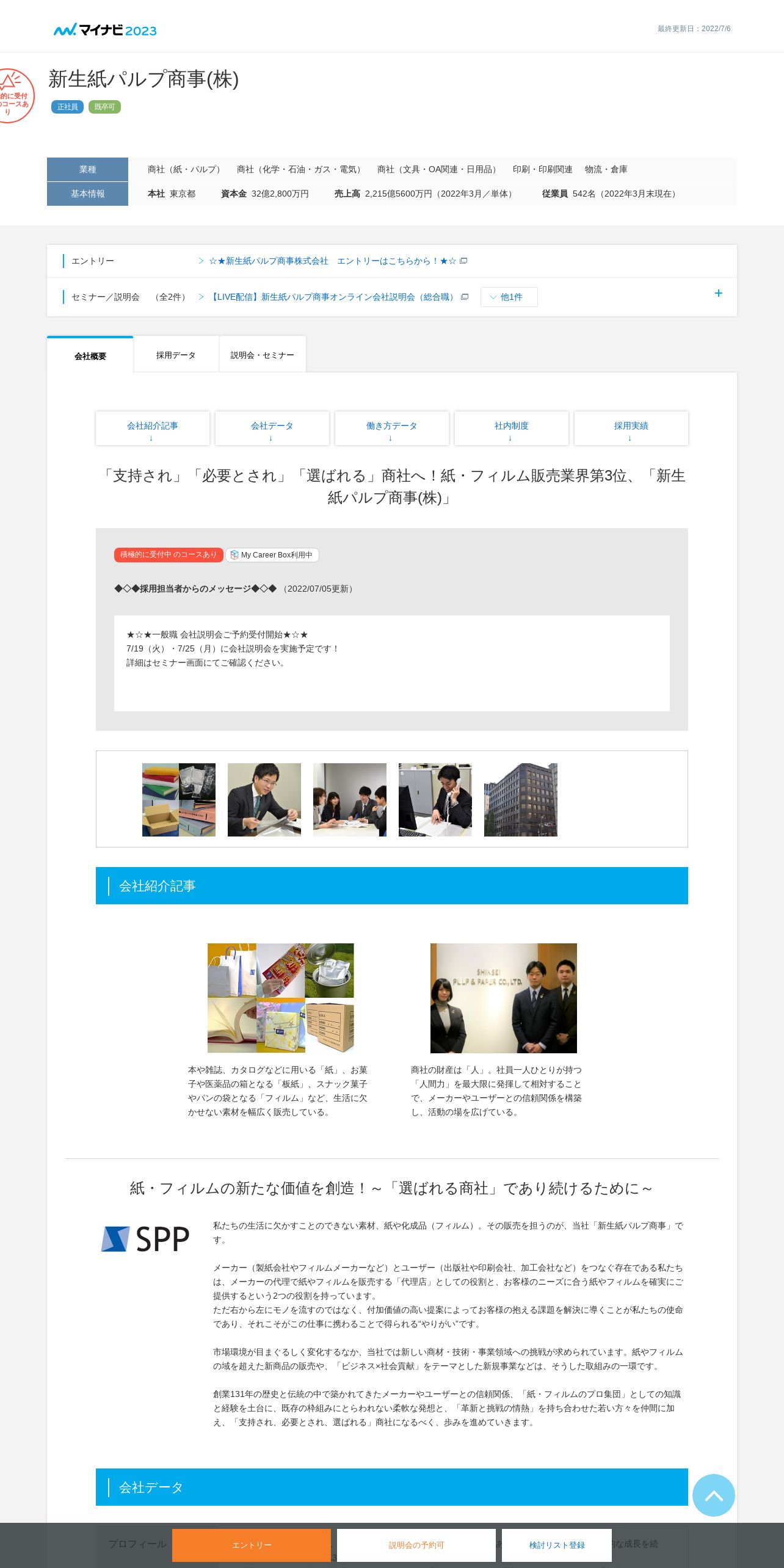
Task: Open thumbnail of man with glasses
Action: point(264,799)
